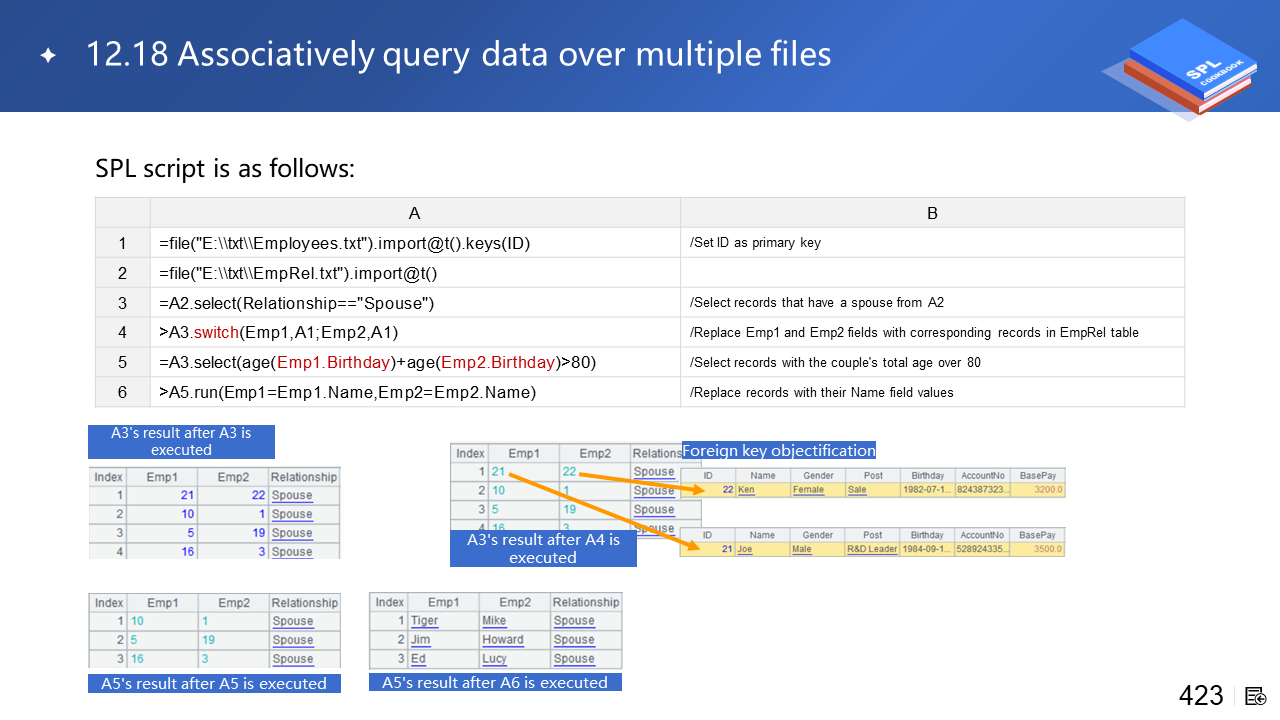Select column header B of script grid

pyautogui.click(x=932, y=213)
